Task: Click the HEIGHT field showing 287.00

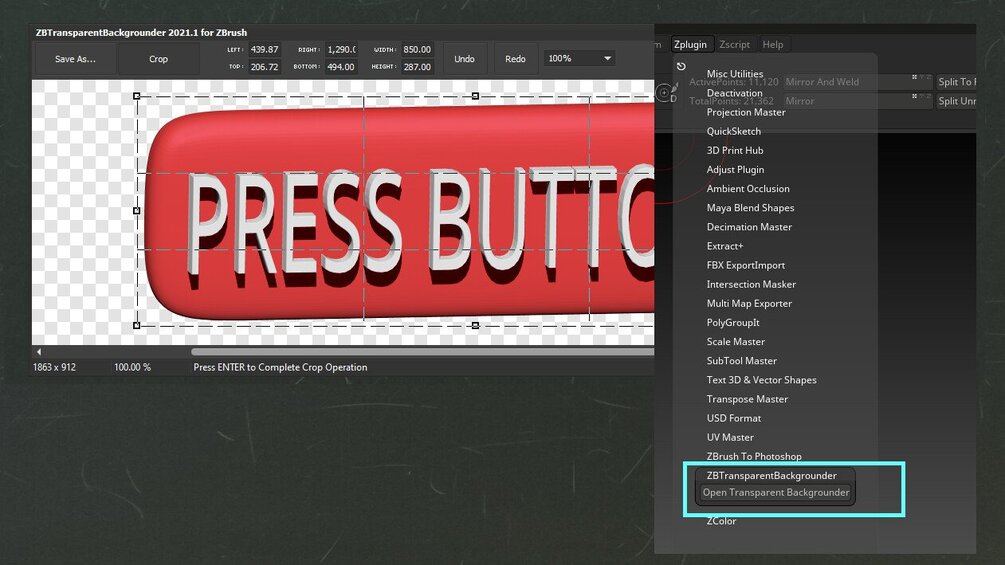Action: point(417,67)
